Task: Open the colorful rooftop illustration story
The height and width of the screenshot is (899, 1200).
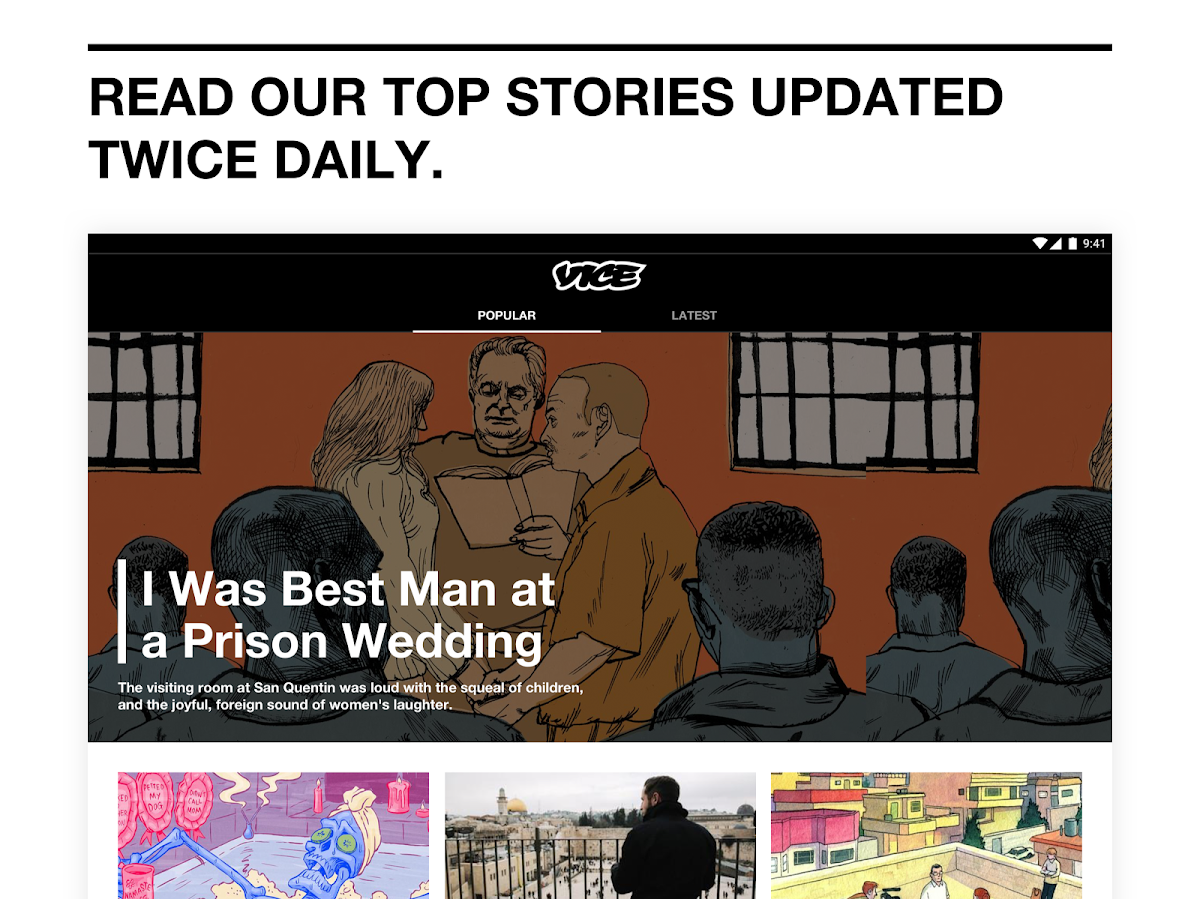Action: 926,835
